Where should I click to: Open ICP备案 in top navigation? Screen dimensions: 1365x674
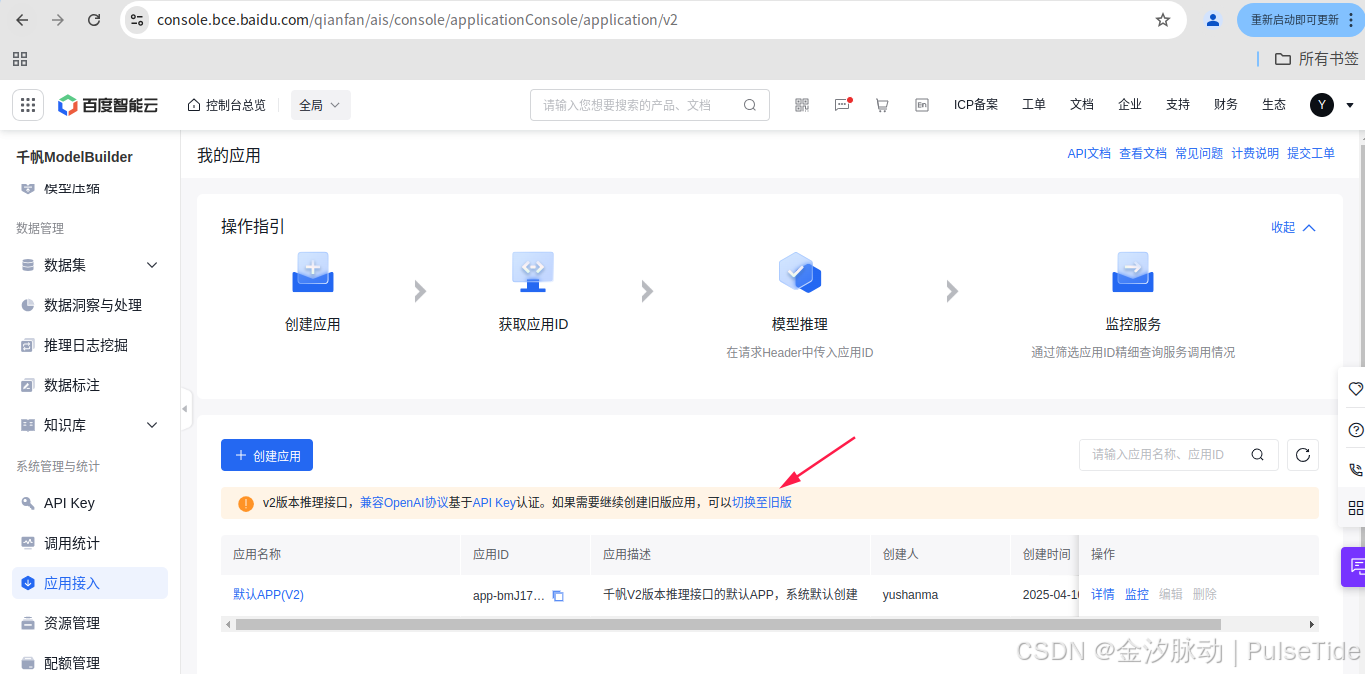[x=976, y=105]
